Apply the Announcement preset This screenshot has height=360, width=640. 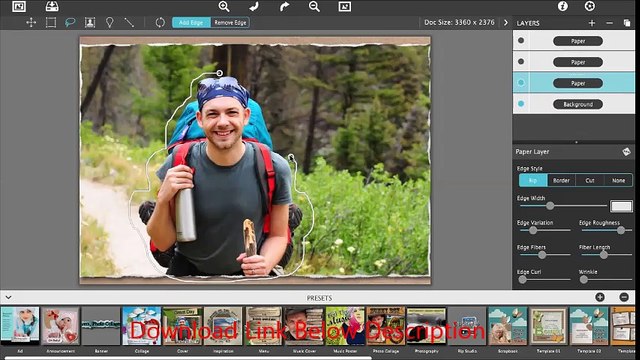click(x=60, y=326)
